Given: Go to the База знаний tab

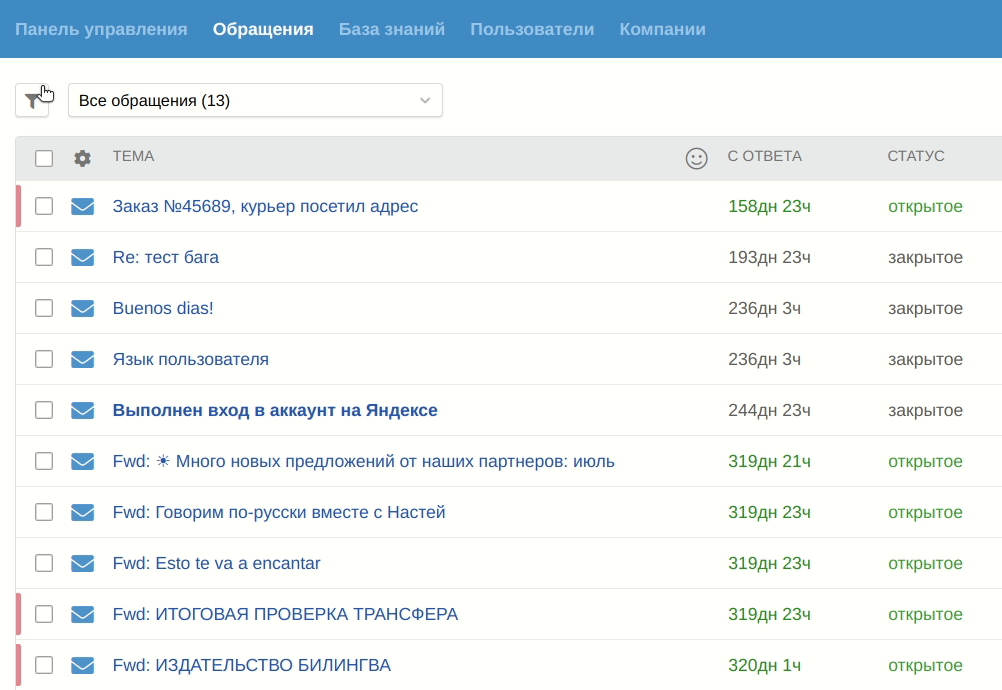Looking at the screenshot, I should click(391, 29).
